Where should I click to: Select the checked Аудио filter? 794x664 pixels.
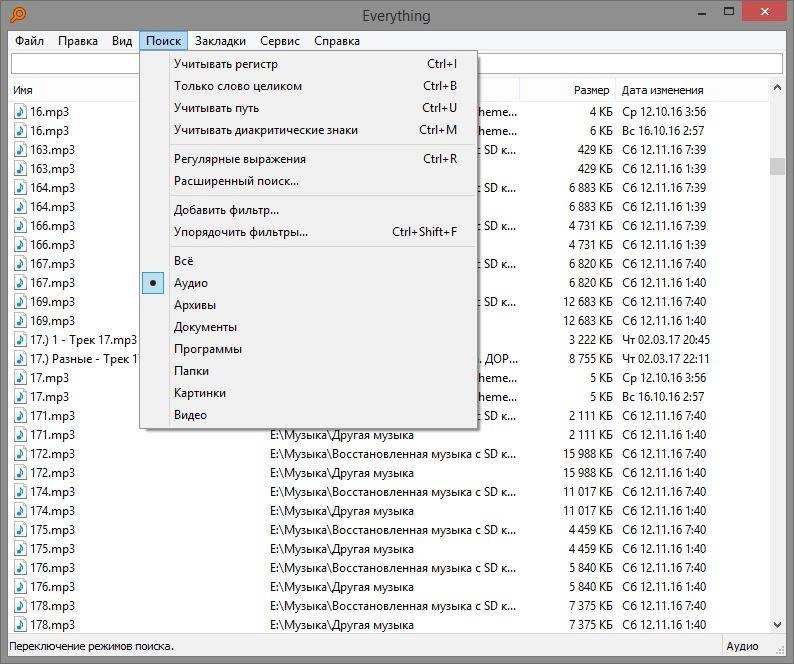point(308,283)
